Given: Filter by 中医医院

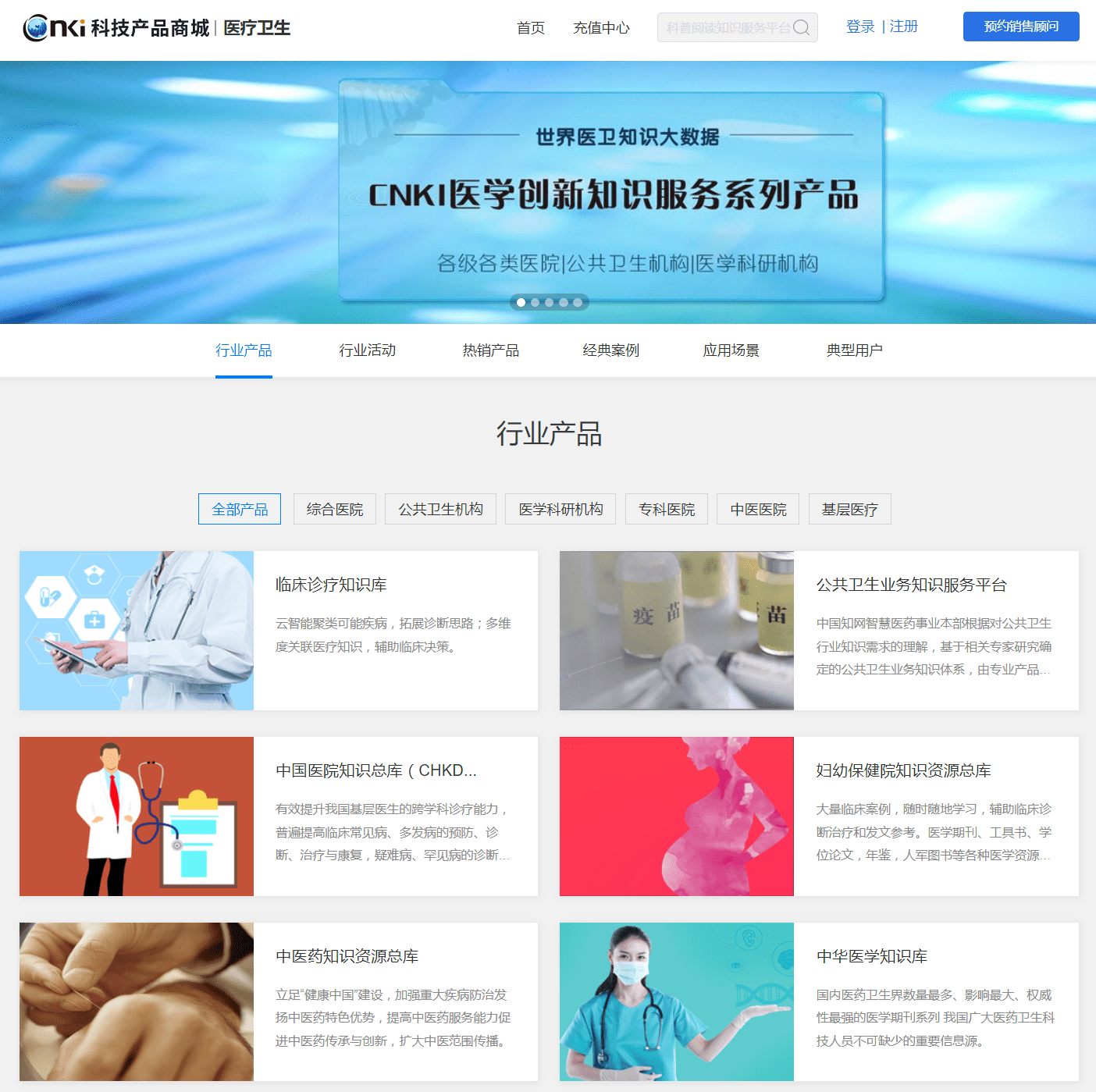Looking at the screenshot, I should coord(758,509).
